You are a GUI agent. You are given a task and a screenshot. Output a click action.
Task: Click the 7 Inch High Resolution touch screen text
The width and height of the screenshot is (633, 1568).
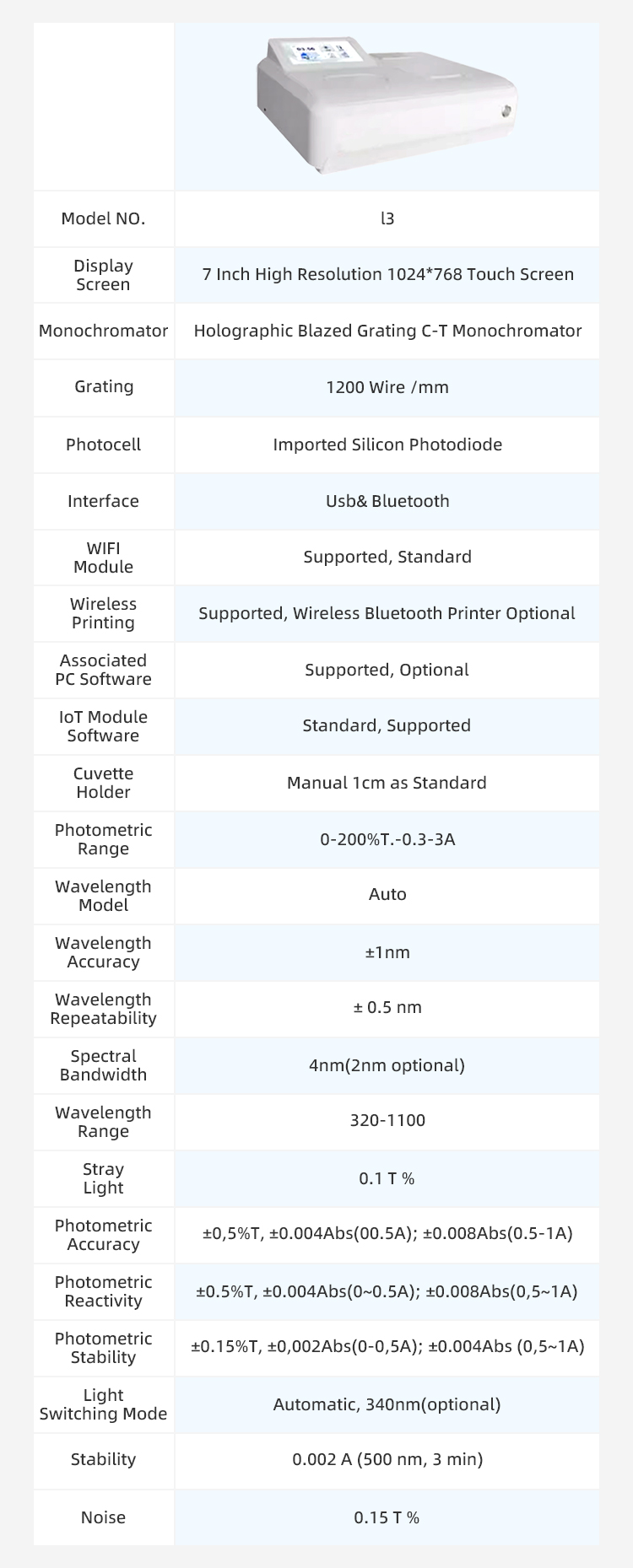[387, 274]
